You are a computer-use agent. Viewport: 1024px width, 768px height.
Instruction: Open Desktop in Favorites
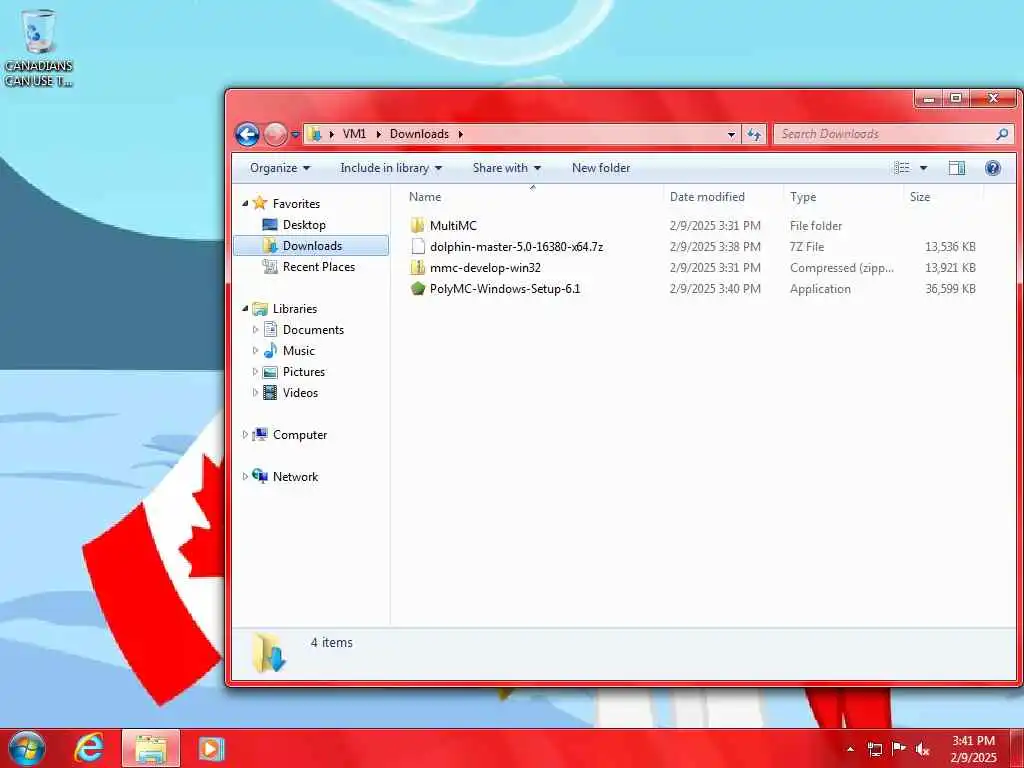click(x=304, y=225)
